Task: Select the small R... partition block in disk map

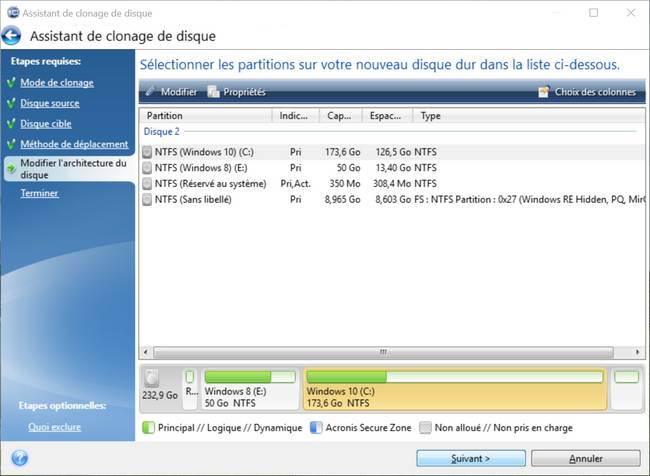Action: (190, 389)
